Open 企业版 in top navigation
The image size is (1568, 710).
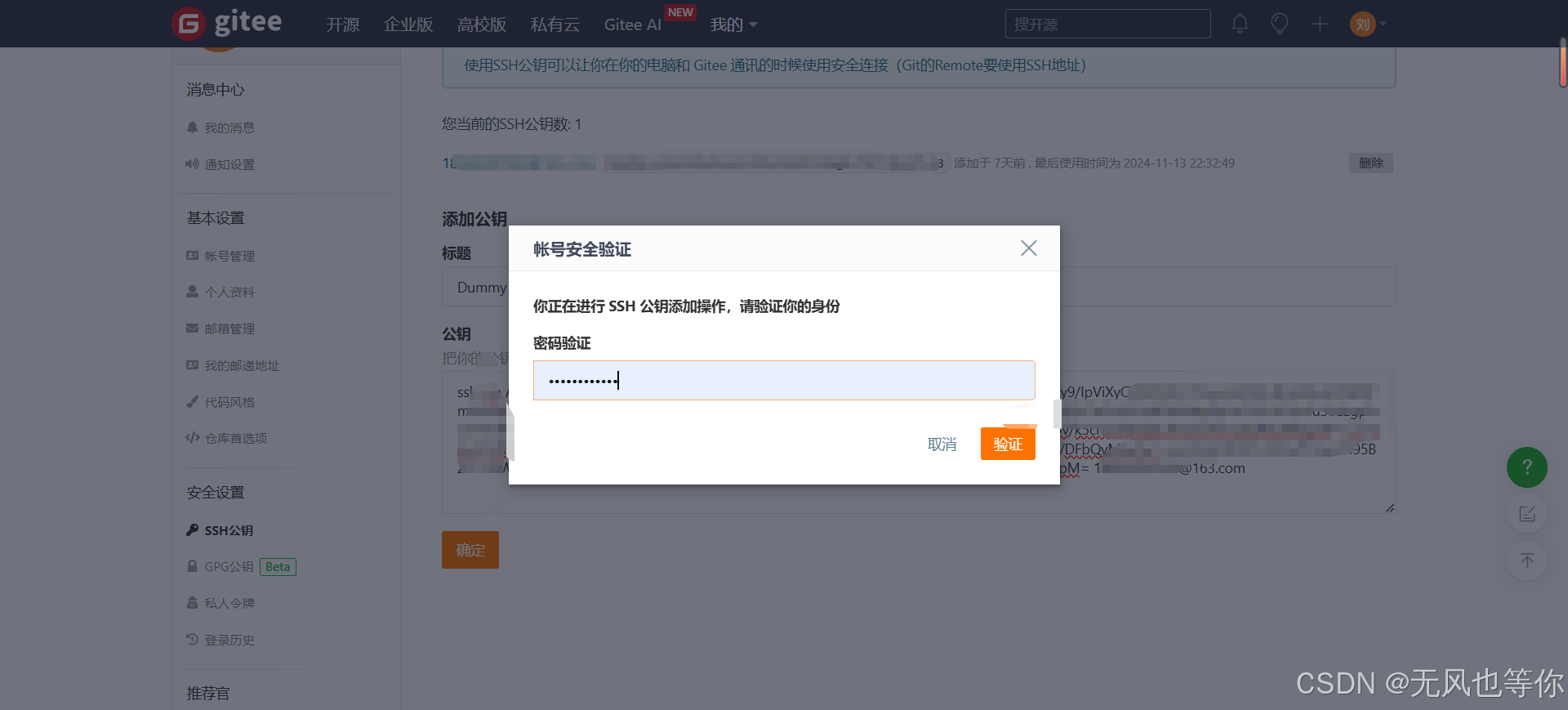pyautogui.click(x=408, y=25)
